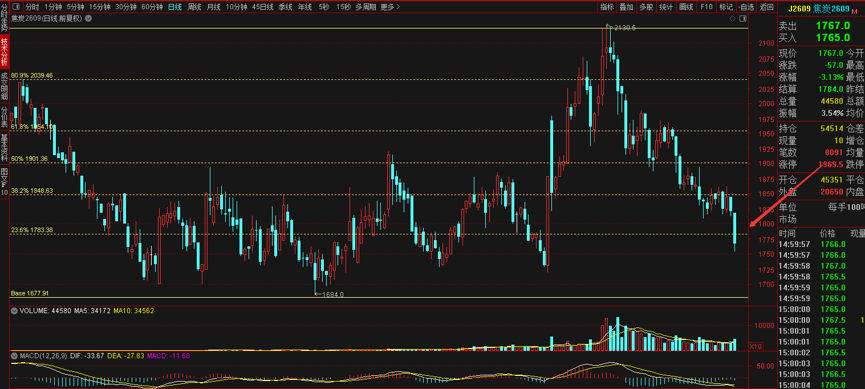Viewport: 865px width, 389px height.
Task: Click the -自选 remove from watchlist button
Action: pos(745,7)
